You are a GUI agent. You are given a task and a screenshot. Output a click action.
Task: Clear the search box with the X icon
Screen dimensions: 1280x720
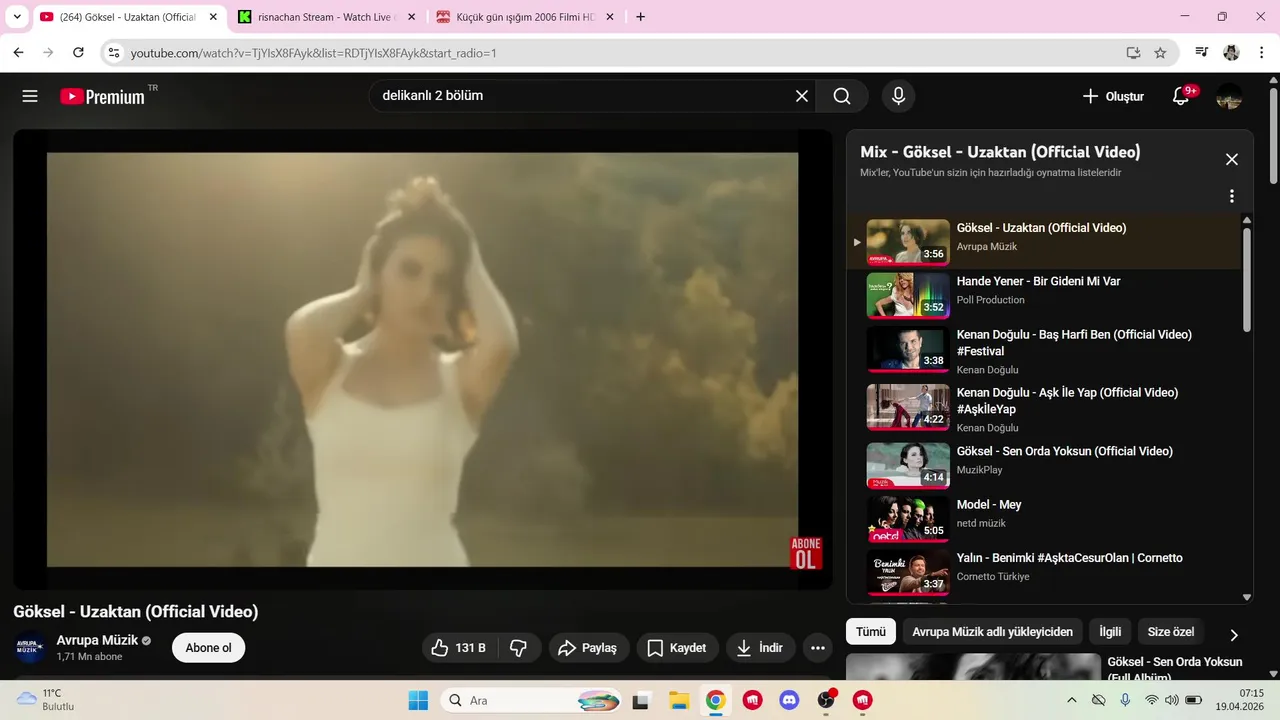(x=802, y=96)
